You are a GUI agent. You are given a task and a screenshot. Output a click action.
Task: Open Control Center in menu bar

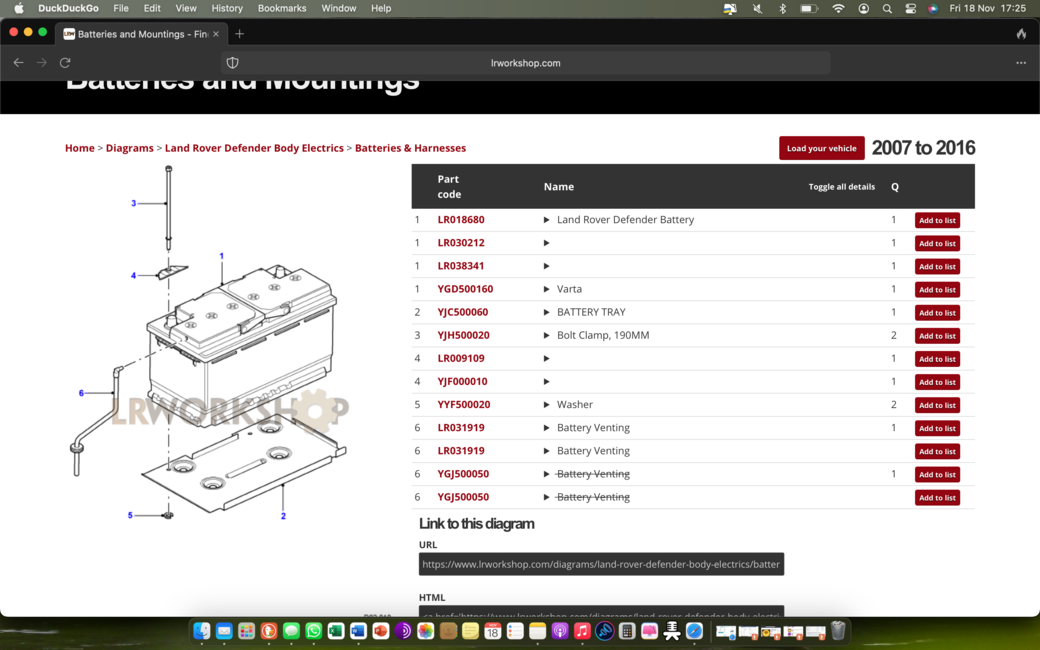click(x=910, y=9)
